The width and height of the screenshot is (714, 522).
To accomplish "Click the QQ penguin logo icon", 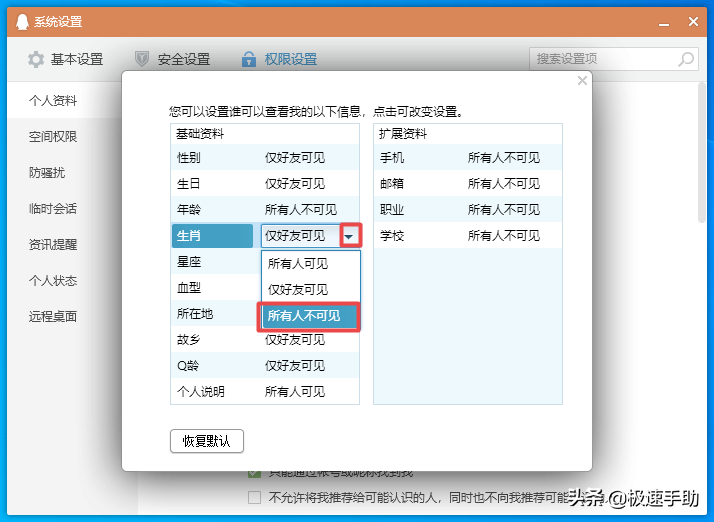I will click(22, 21).
